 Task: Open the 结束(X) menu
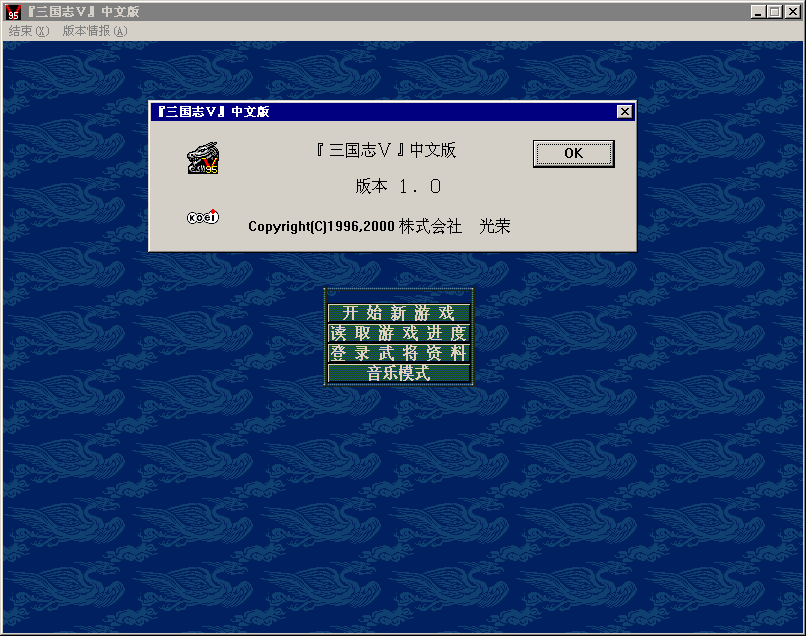[29, 31]
